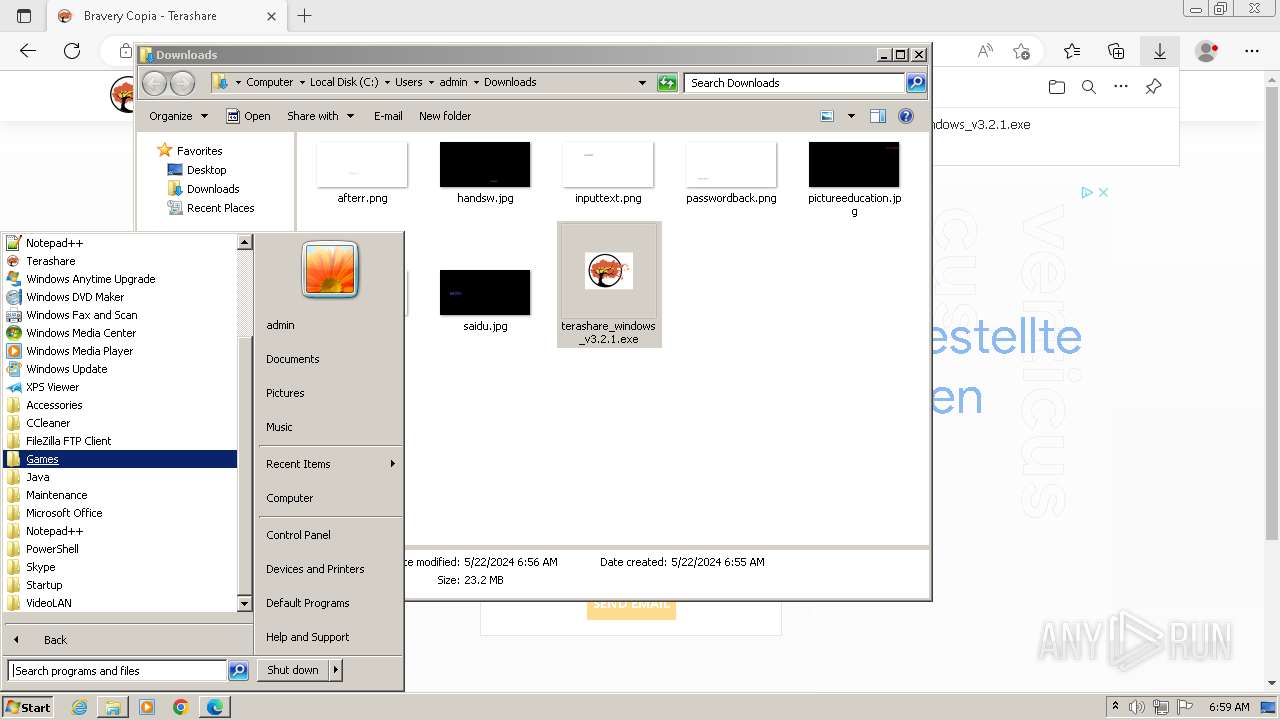
Task: Click the Start button
Action: point(28,707)
